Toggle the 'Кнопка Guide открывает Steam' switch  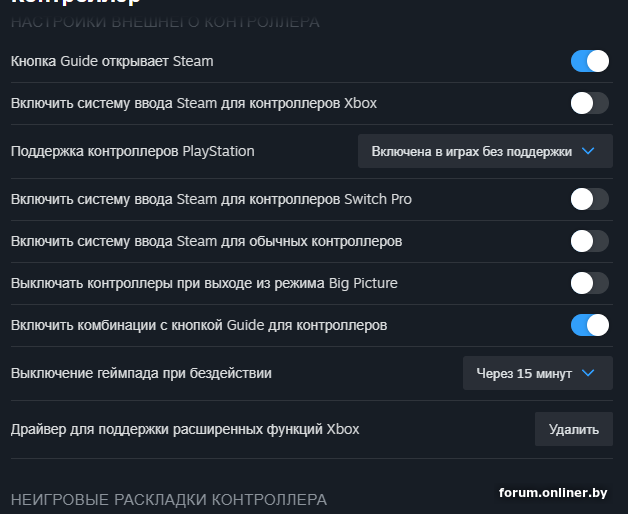pos(589,61)
